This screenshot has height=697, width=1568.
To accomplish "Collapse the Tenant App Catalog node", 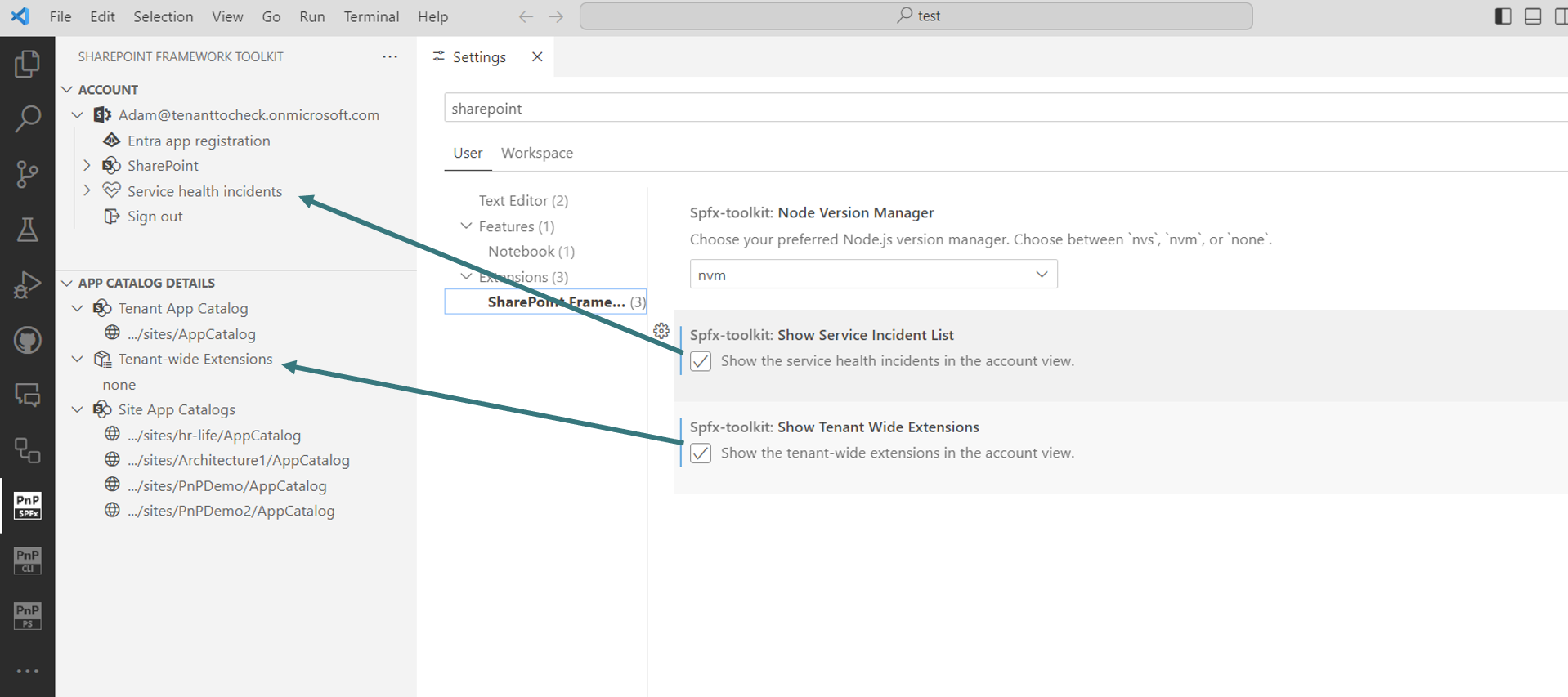I will 77,308.
